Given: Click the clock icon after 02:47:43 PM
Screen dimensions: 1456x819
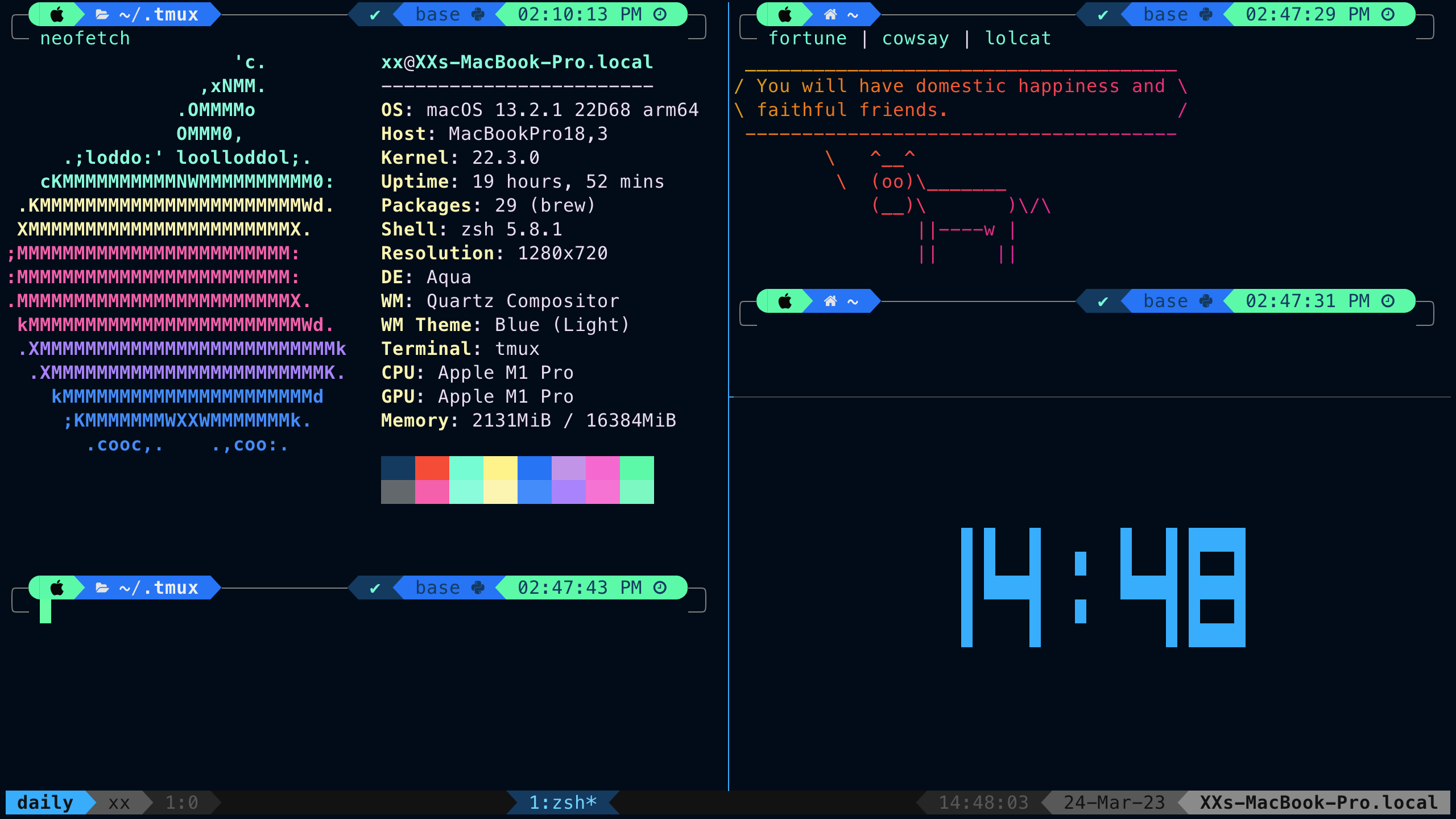Looking at the screenshot, I should pos(660,588).
